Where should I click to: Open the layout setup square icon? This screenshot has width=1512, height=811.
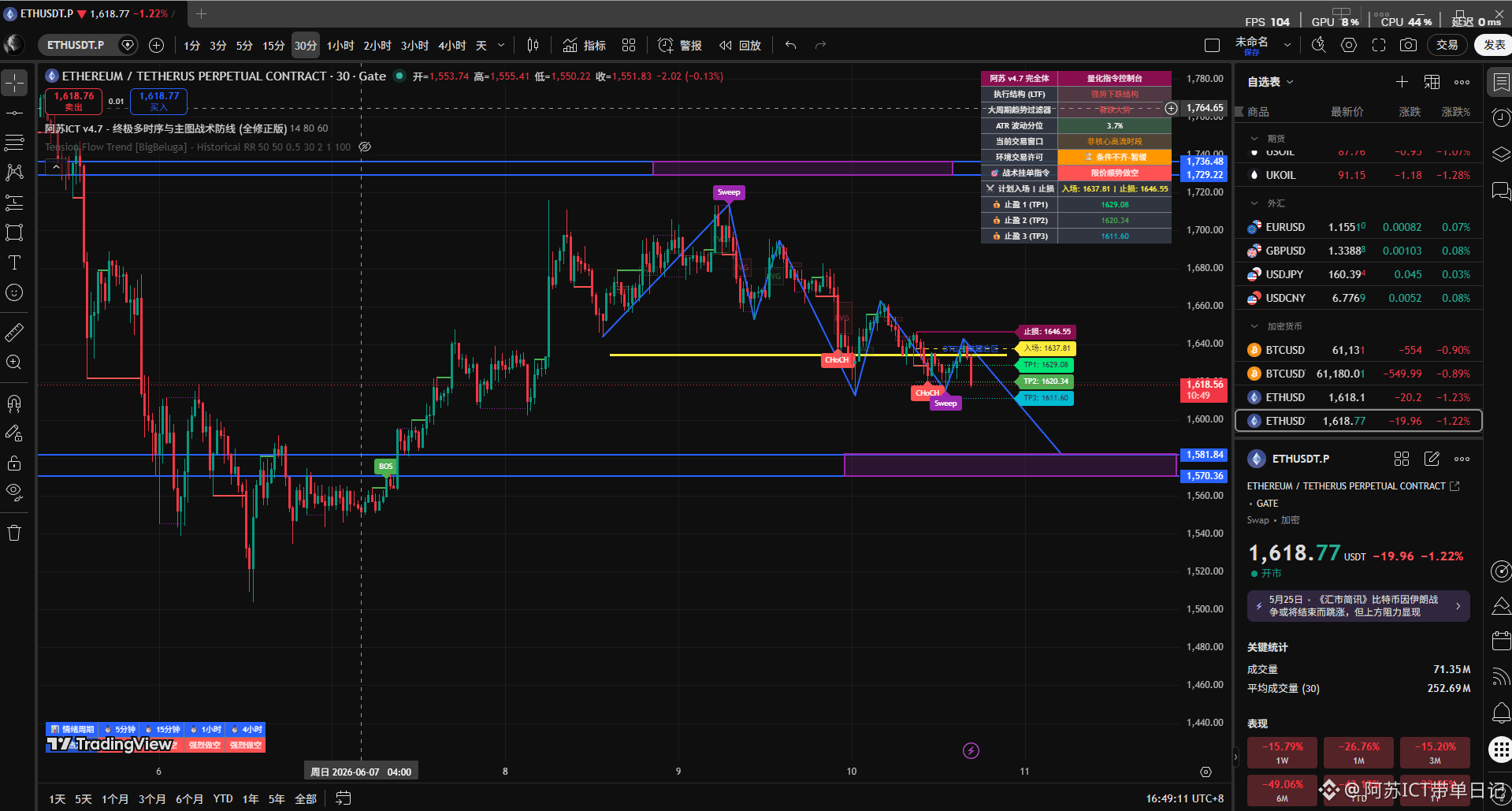pos(1213,46)
